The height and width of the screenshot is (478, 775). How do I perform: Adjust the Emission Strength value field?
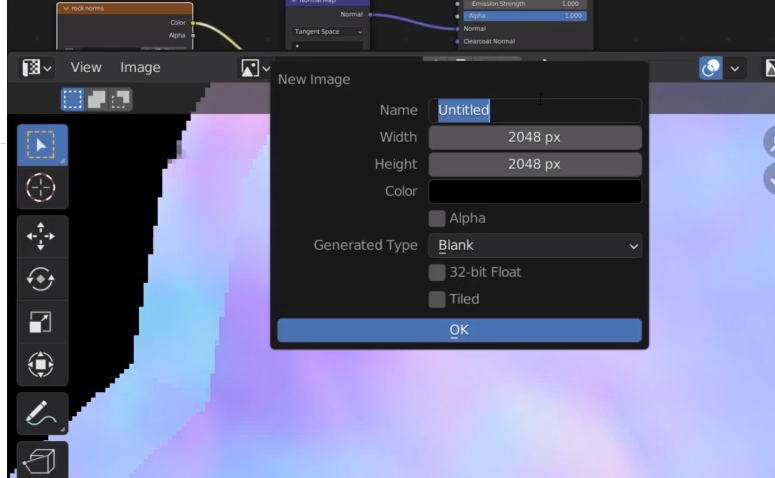click(525, 4)
